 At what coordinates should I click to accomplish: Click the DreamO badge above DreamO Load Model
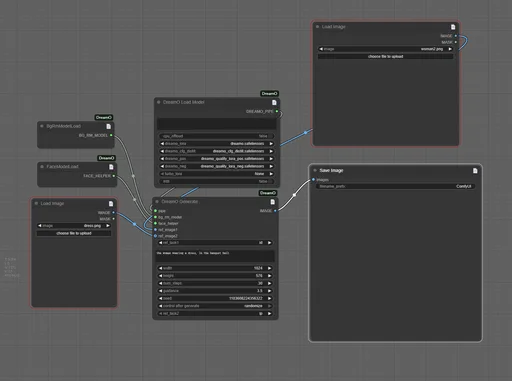tap(269, 93)
